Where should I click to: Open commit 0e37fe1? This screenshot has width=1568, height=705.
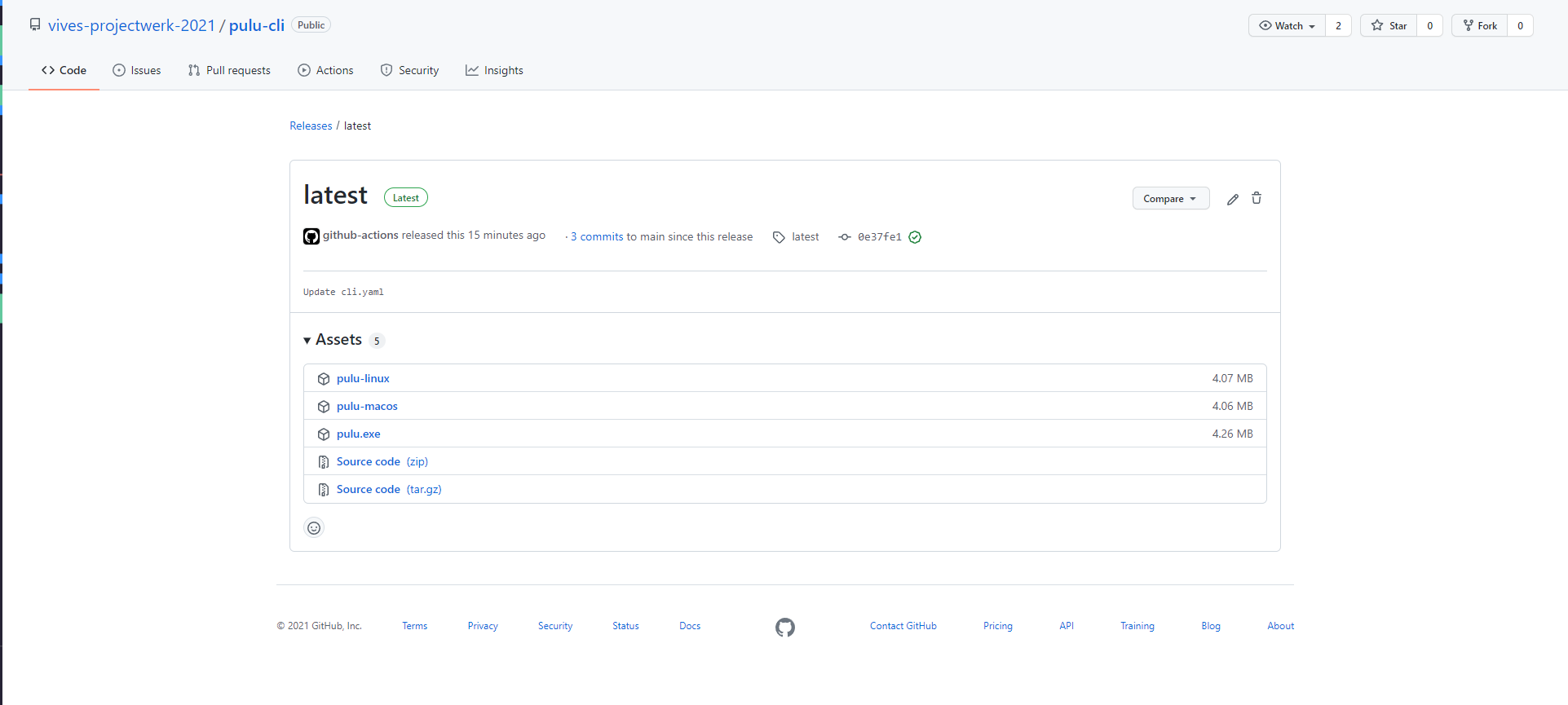coord(879,237)
